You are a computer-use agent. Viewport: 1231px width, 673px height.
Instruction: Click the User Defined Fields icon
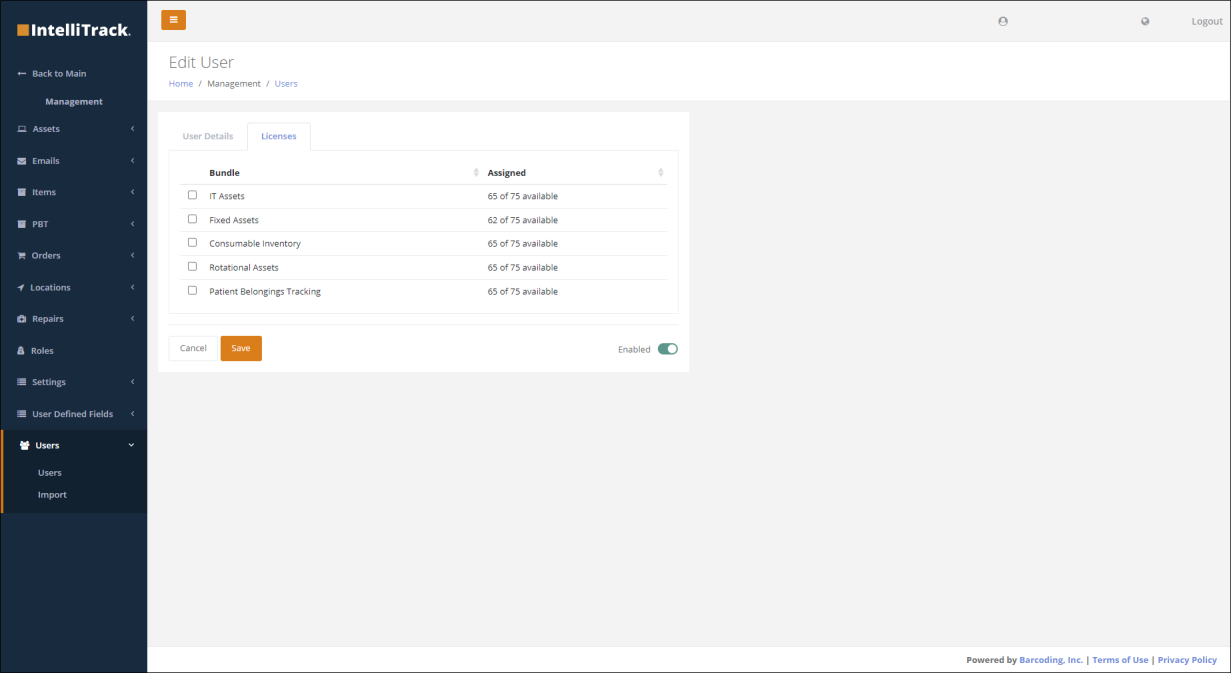pos(22,414)
